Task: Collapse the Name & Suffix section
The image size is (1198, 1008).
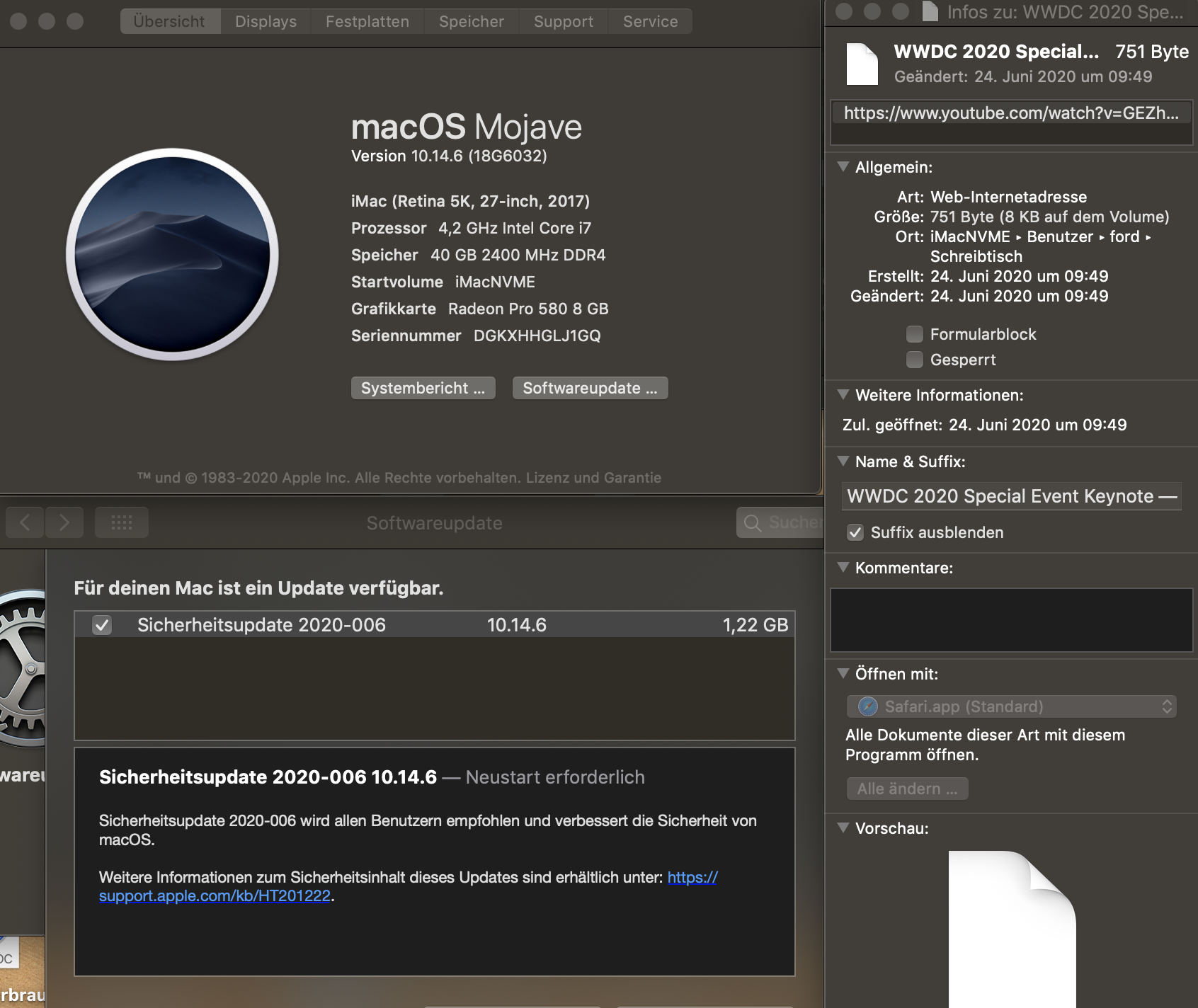Action: point(843,462)
